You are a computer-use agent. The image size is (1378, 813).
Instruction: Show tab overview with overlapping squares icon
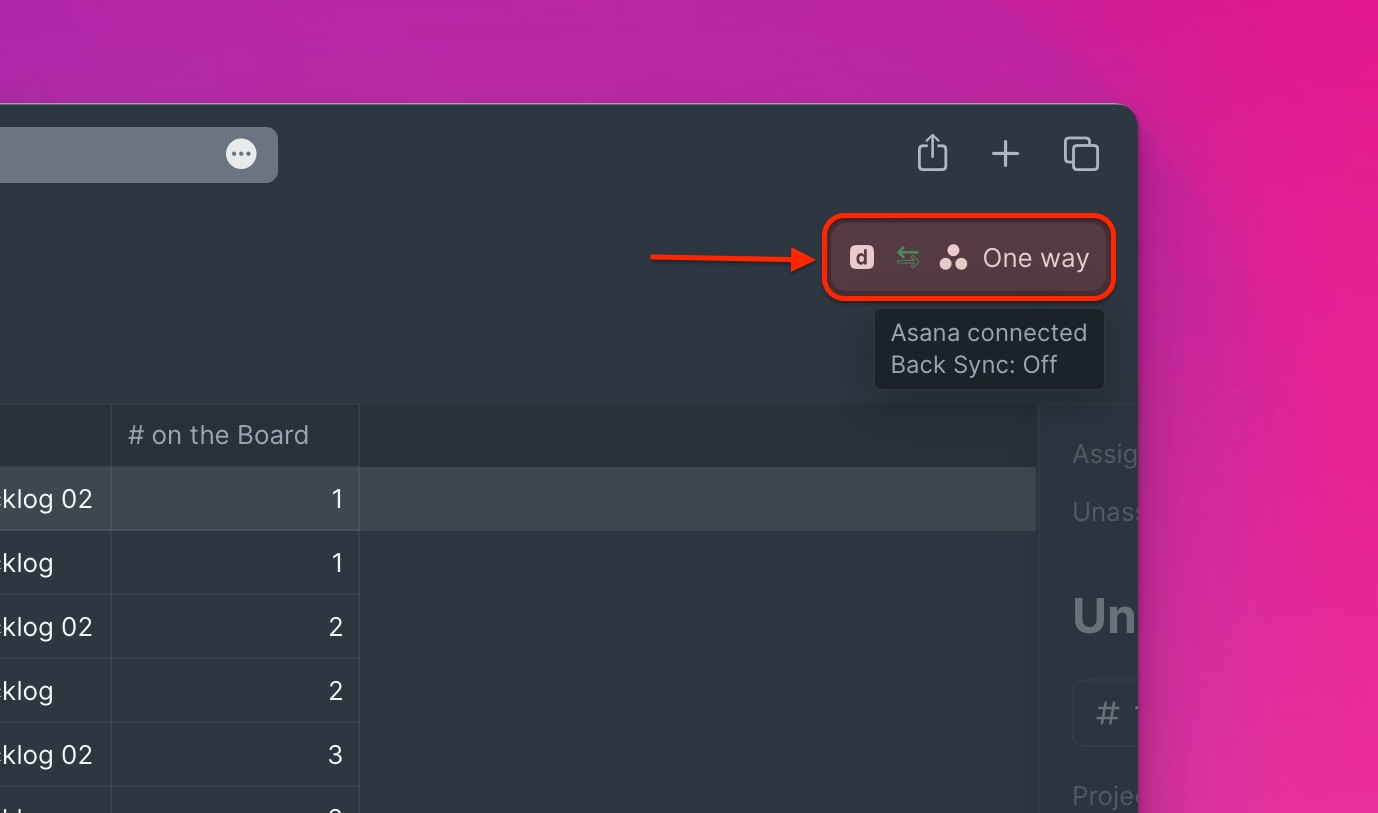click(1081, 154)
